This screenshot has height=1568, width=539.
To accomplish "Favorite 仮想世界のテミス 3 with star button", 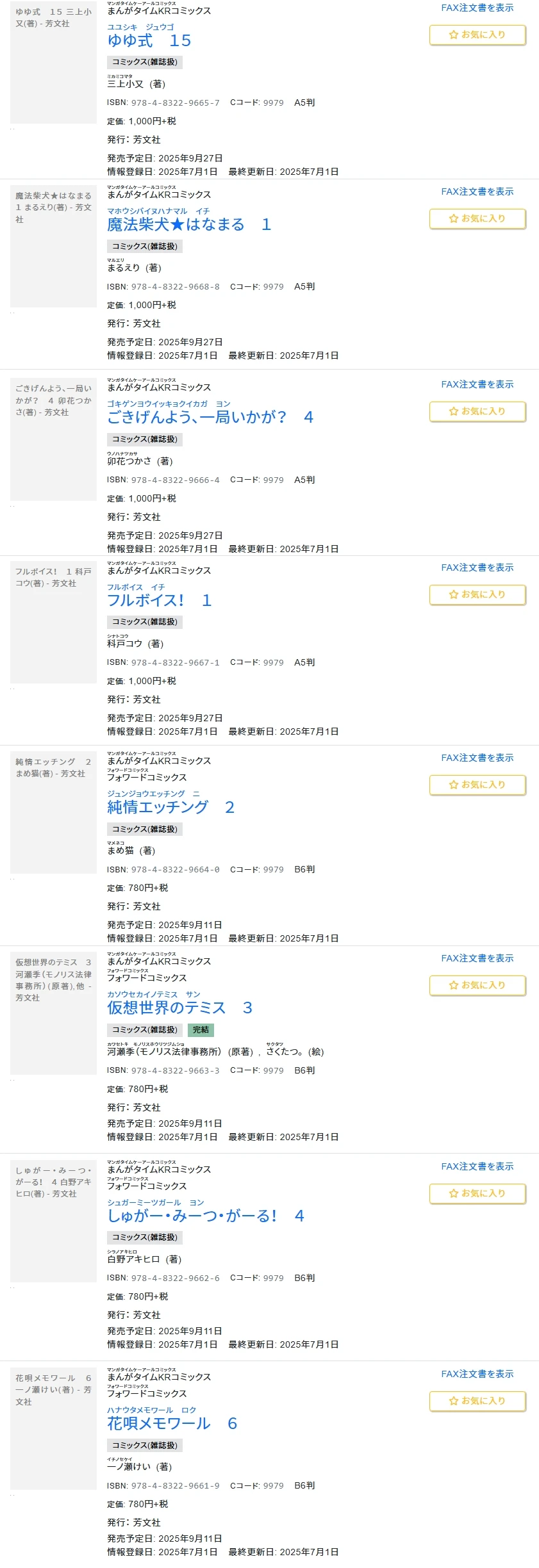I will click(x=477, y=985).
